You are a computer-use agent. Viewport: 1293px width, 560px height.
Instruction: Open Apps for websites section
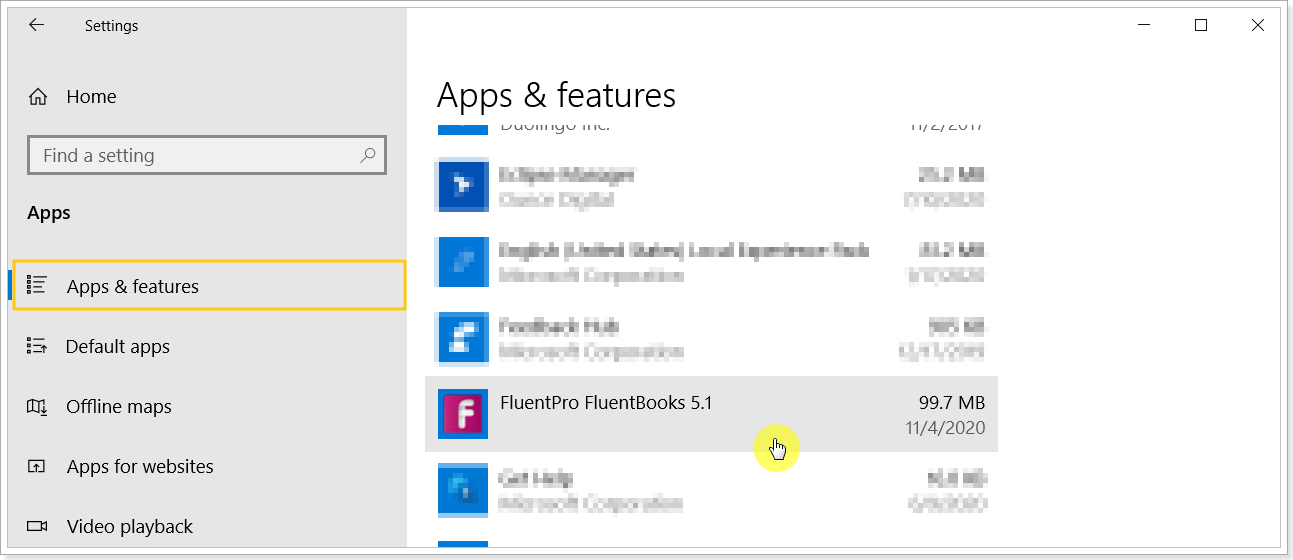[209, 466]
